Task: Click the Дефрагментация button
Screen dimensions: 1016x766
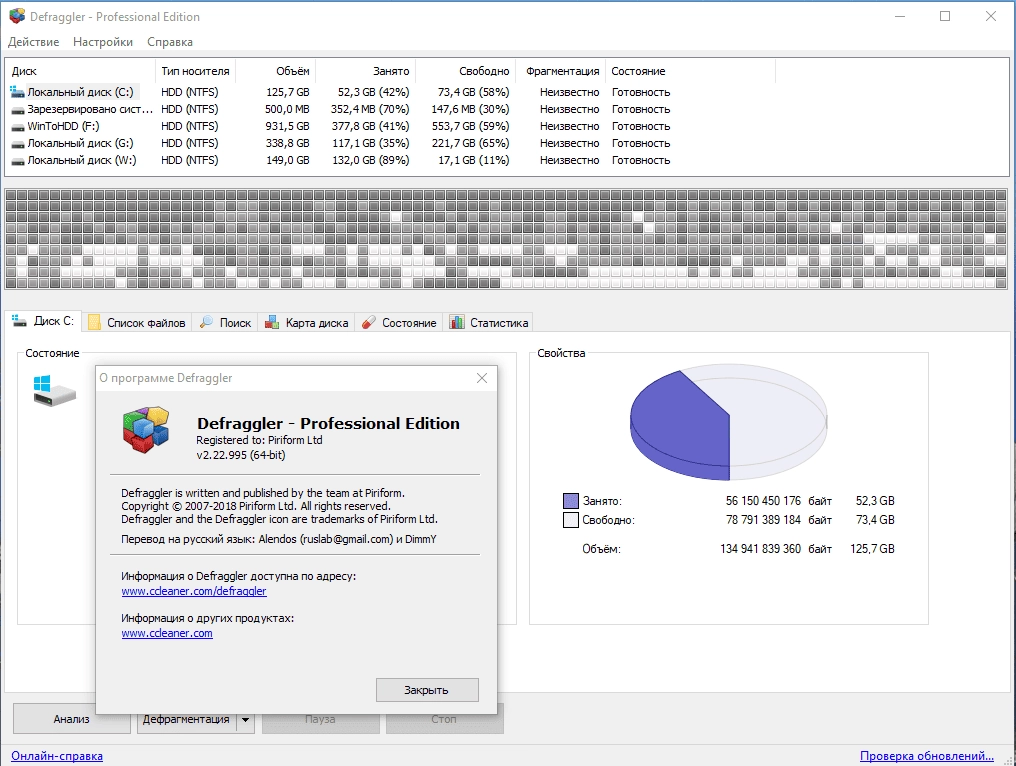Action: tap(186, 719)
